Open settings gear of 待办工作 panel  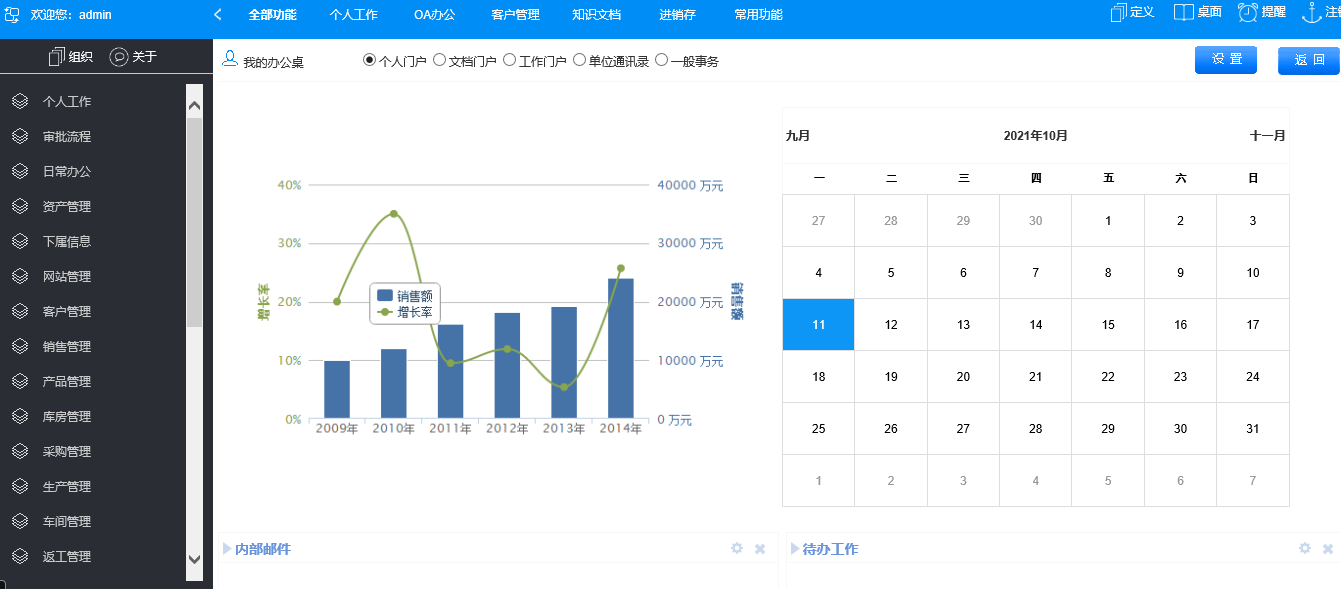pos(1305,548)
